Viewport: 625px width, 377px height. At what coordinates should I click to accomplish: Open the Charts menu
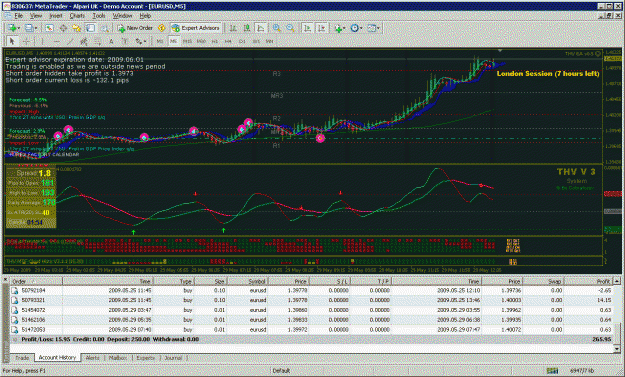(x=77, y=16)
